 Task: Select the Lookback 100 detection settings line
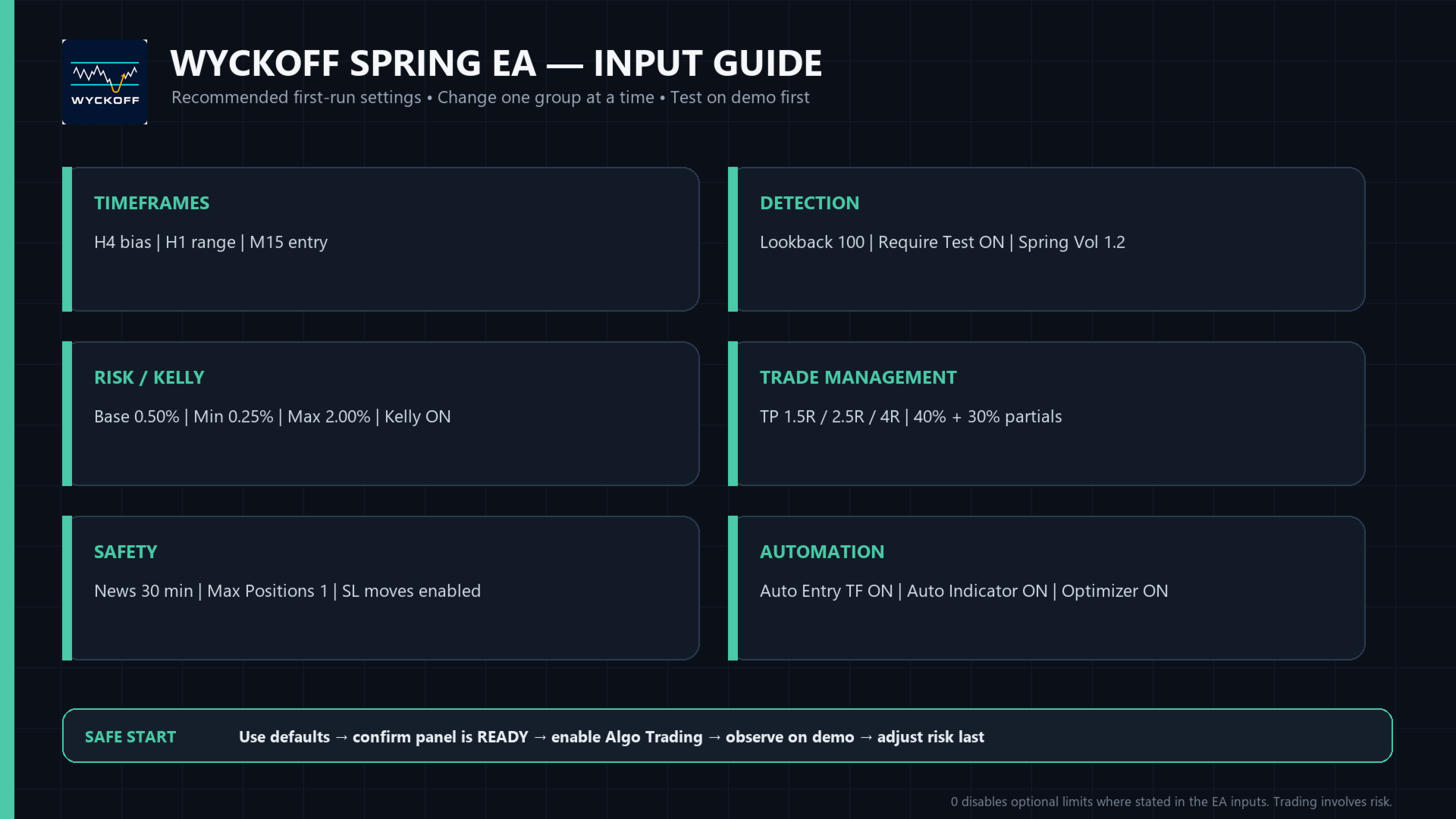pos(943,243)
